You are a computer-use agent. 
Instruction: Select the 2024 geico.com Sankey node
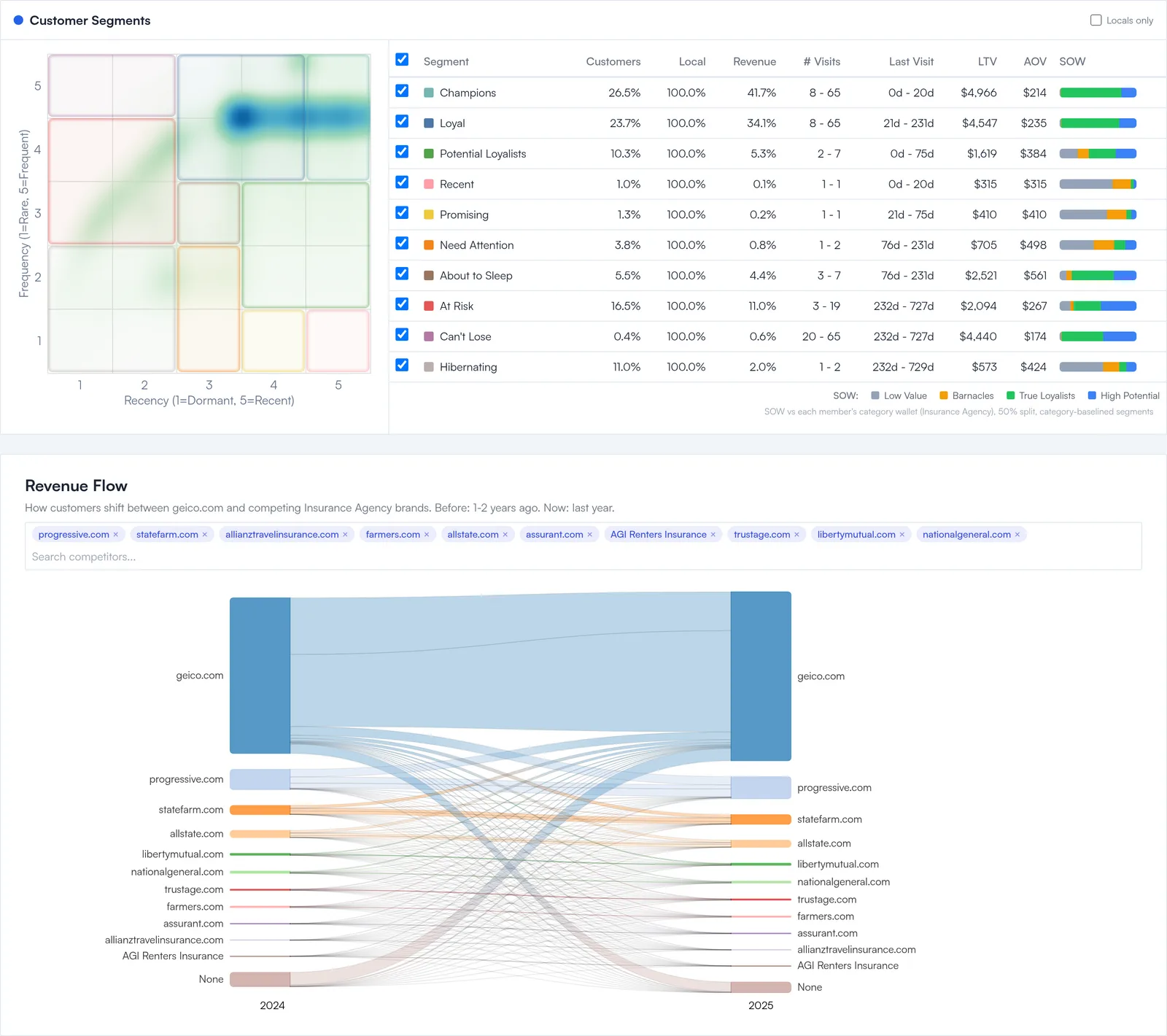[x=260, y=676]
